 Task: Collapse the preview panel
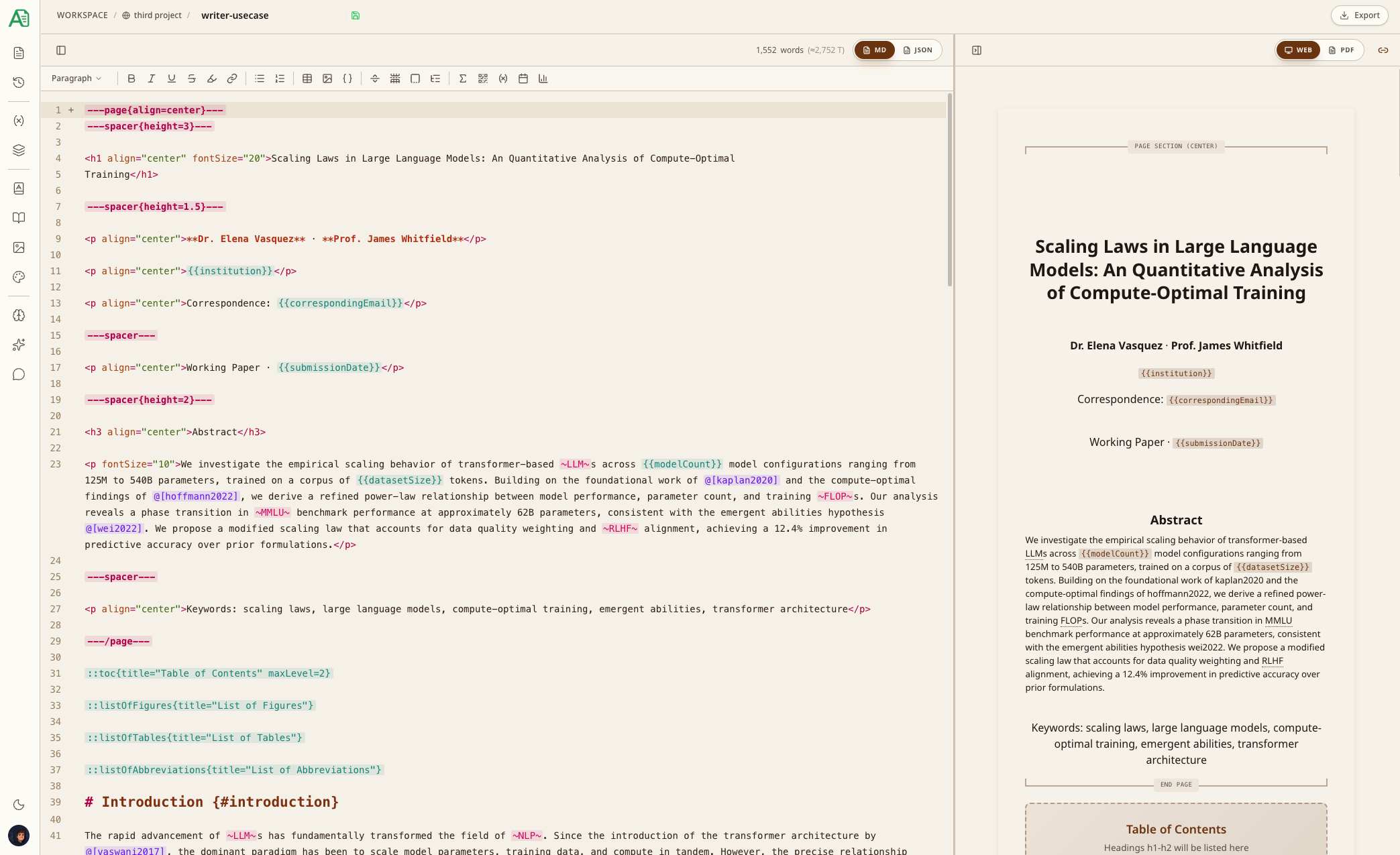point(977,50)
